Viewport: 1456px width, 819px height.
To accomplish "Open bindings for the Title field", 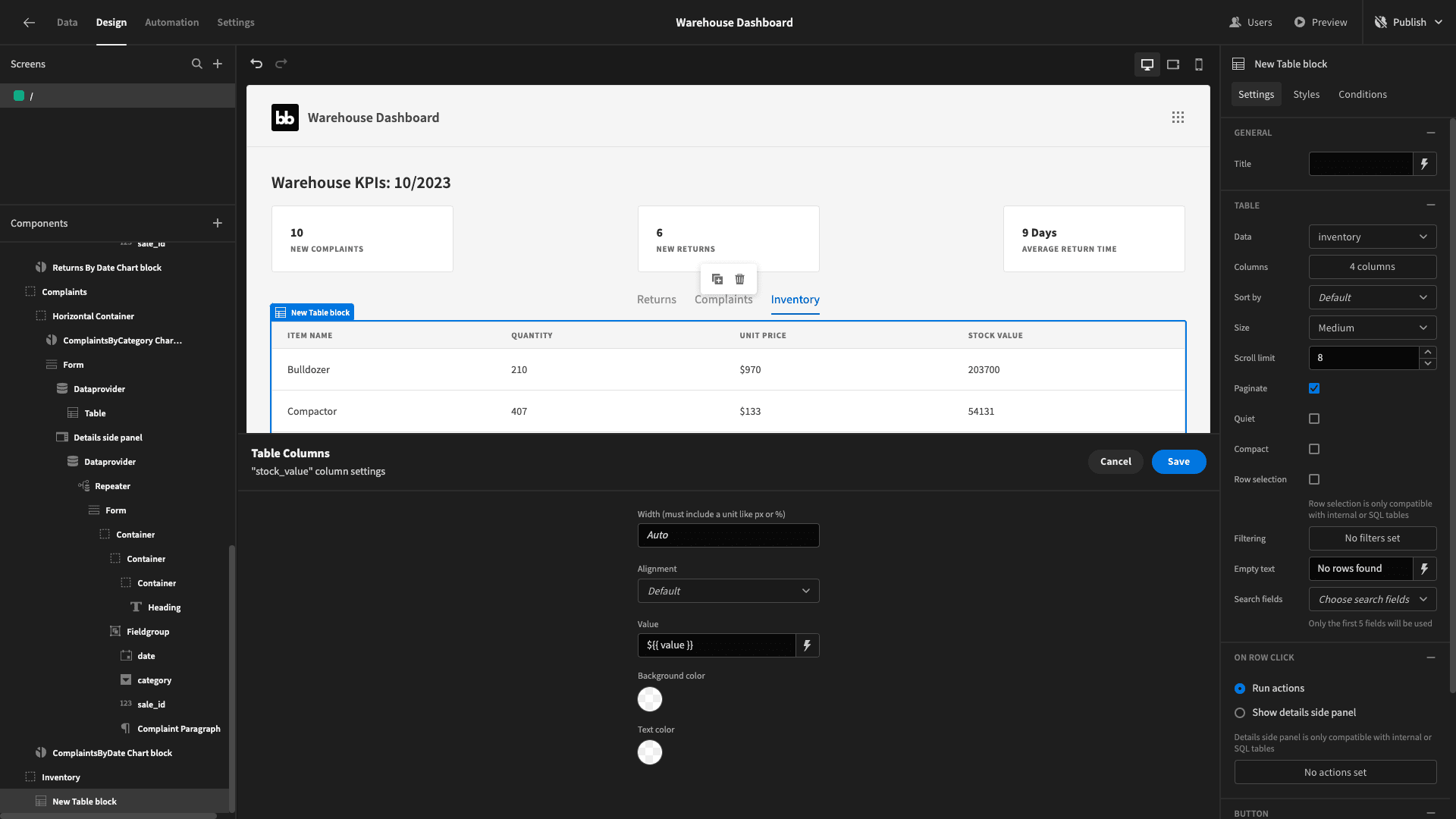I will click(1425, 164).
